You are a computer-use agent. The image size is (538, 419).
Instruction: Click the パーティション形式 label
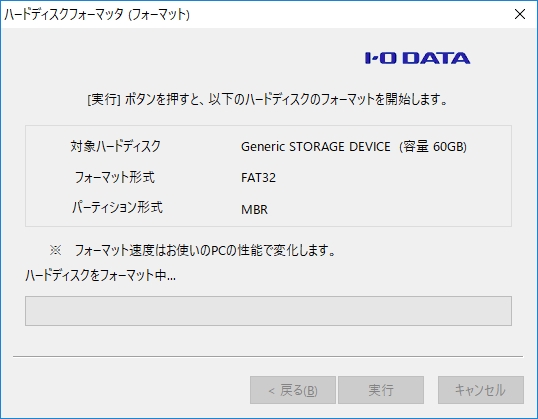[x=117, y=208]
